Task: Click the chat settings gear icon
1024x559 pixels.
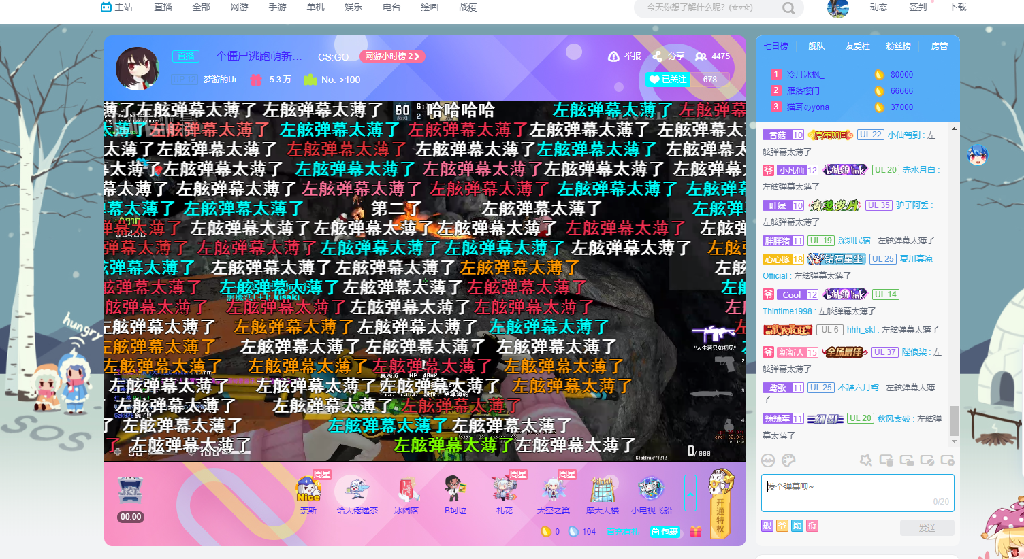Action: click(948, 460)
